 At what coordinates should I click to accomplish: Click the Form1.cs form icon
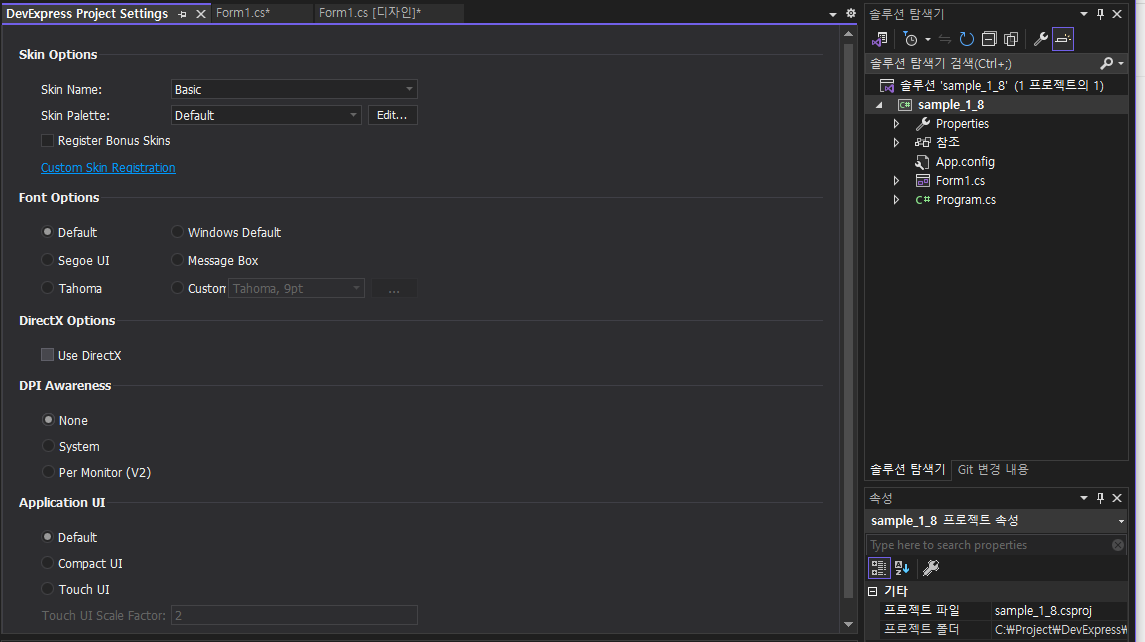tap(922, 180)
